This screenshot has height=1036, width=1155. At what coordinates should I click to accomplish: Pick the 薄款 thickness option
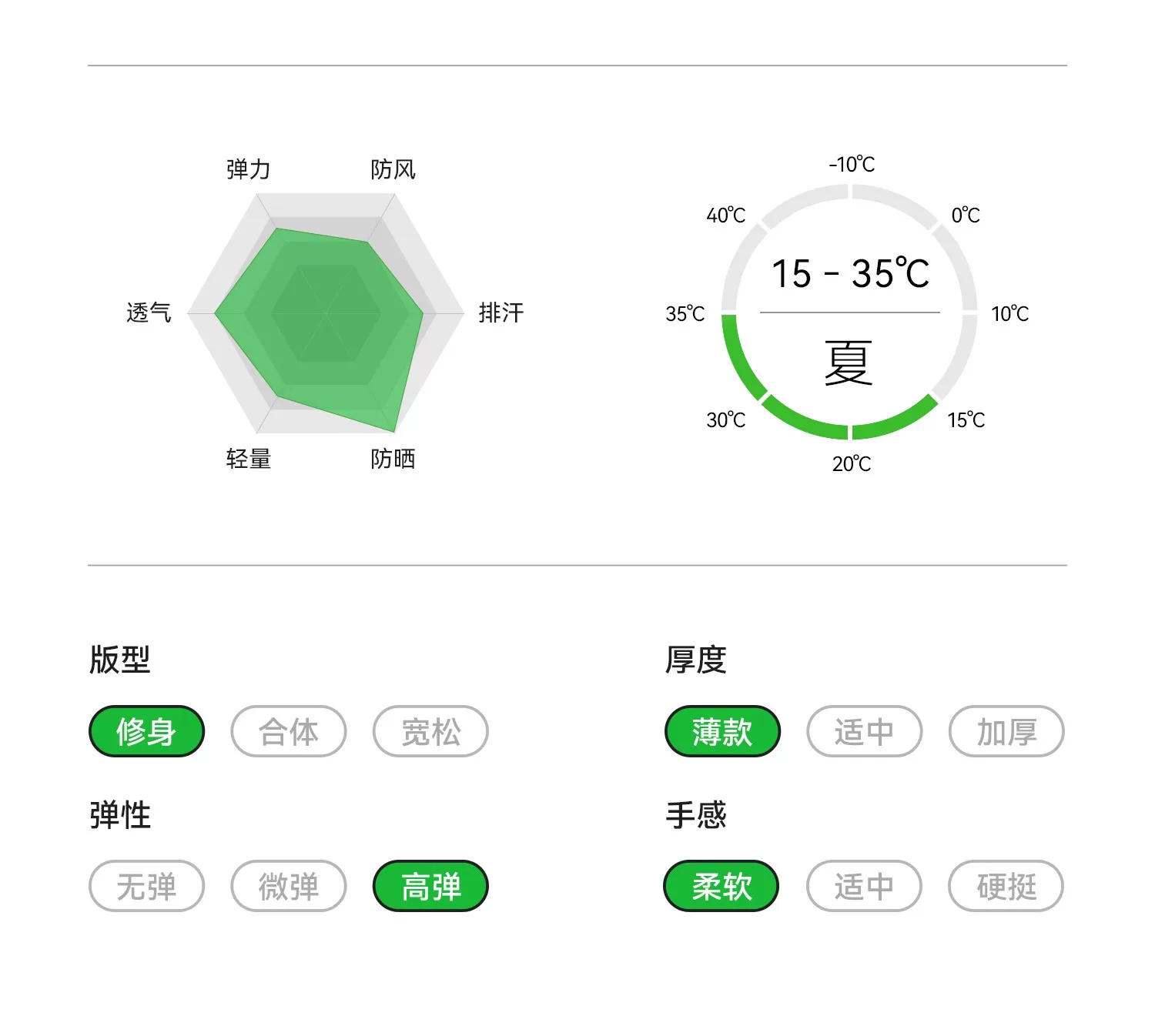tap(722, 731)
